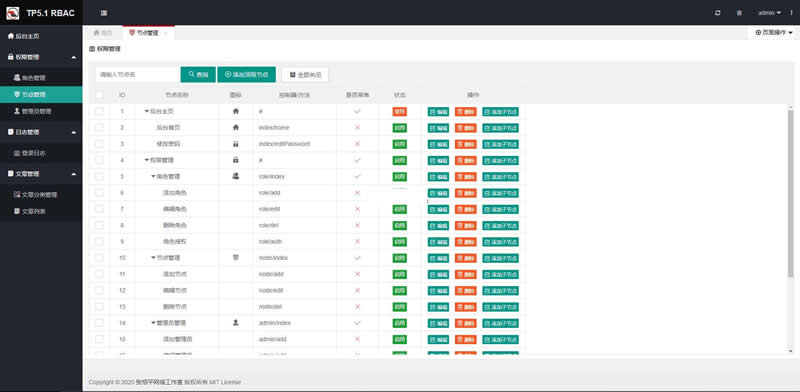
Task: Click the user icon in row 14
Action: pyautogui.click(x=235, y=323)
